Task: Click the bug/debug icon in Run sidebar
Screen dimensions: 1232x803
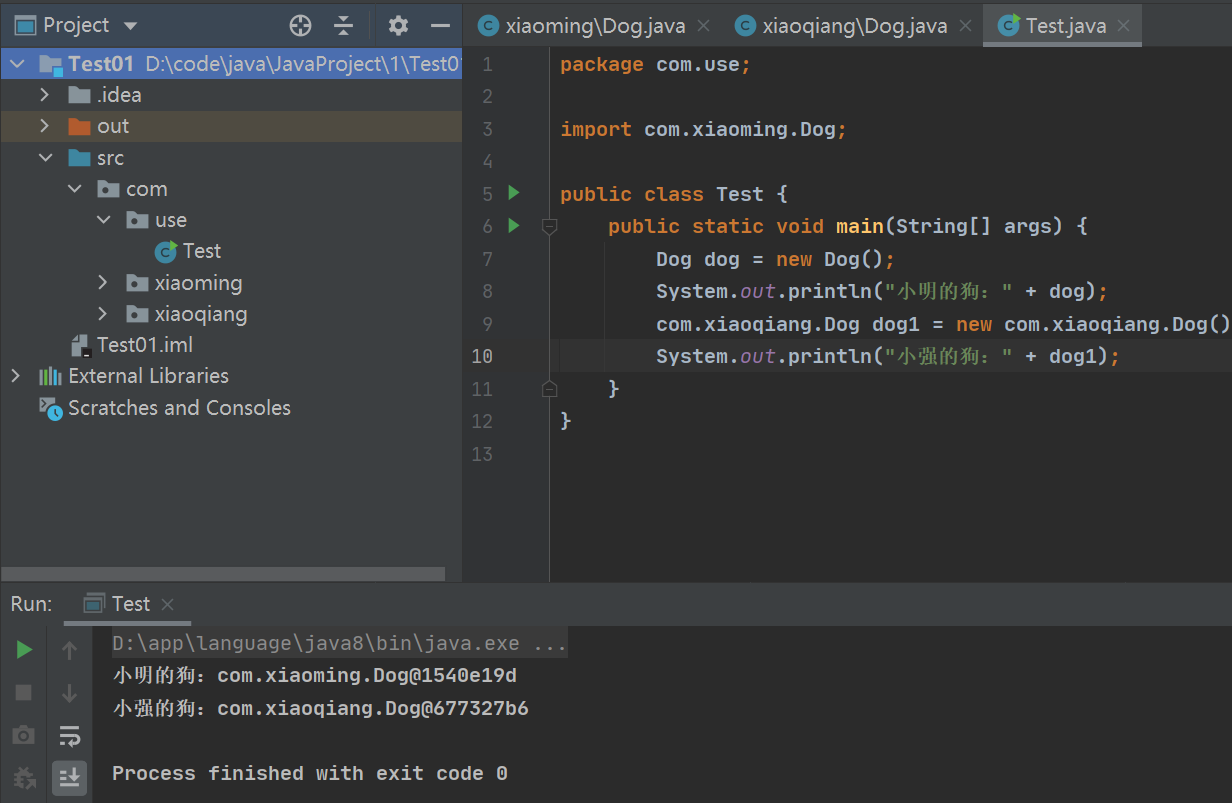Action: point(24,777)
